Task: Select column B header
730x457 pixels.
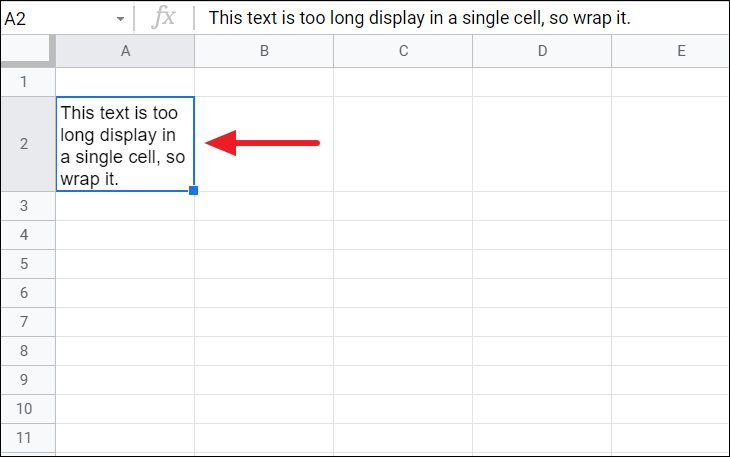Action: tap(264, 51)
